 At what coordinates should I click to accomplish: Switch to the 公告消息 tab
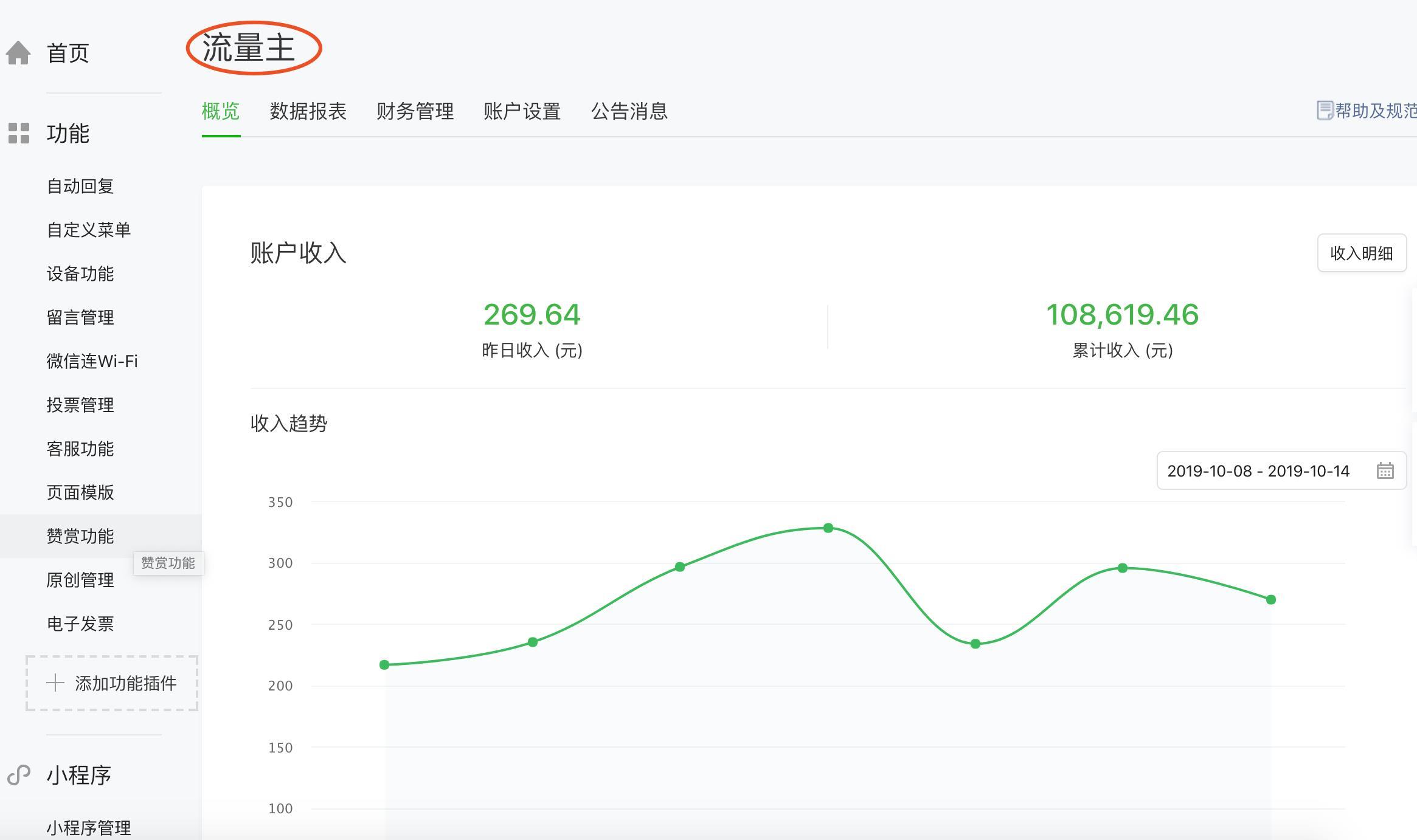point(629,111)
